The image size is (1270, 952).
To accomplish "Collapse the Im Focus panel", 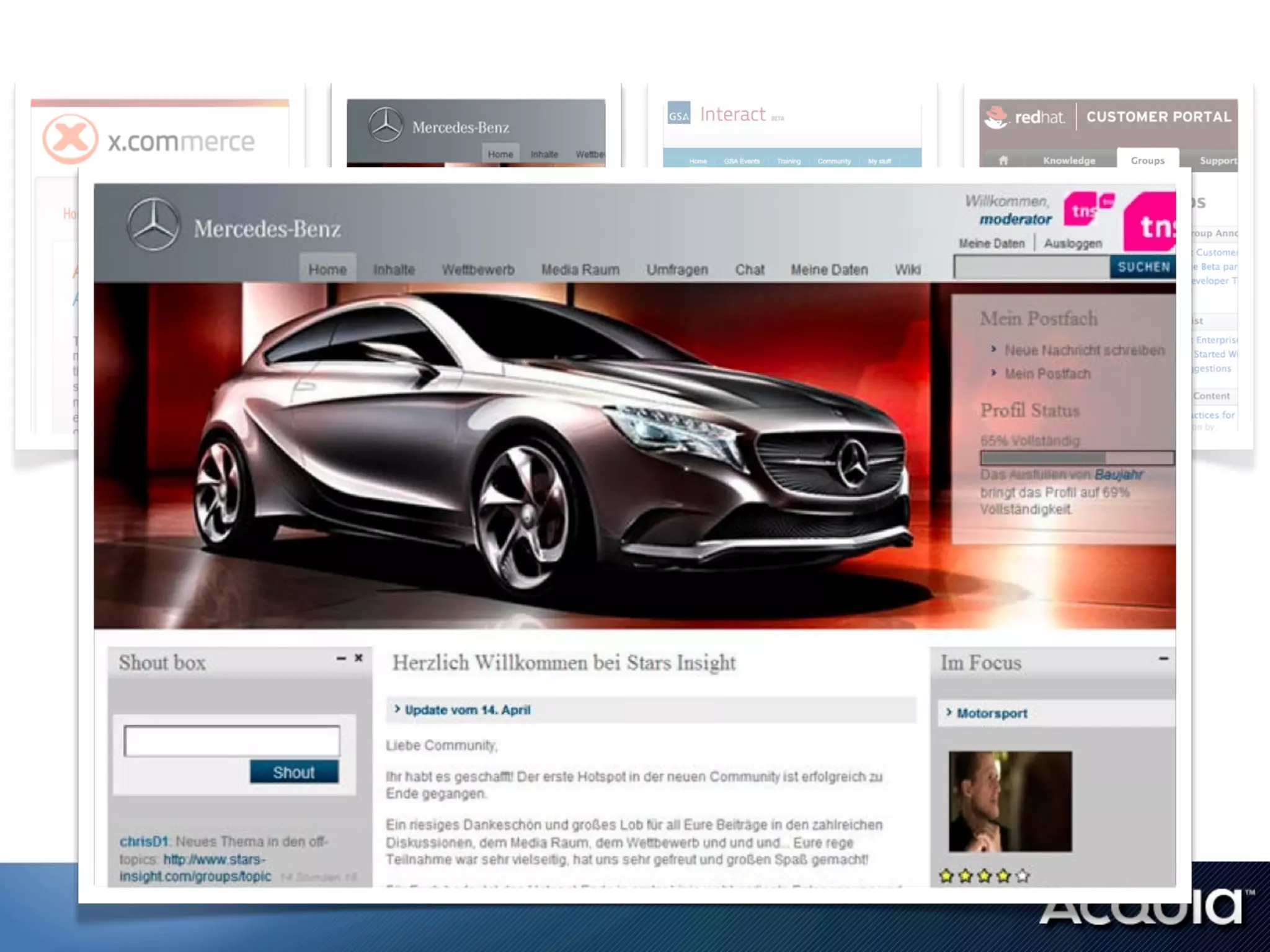I will tap(1163, 659).
